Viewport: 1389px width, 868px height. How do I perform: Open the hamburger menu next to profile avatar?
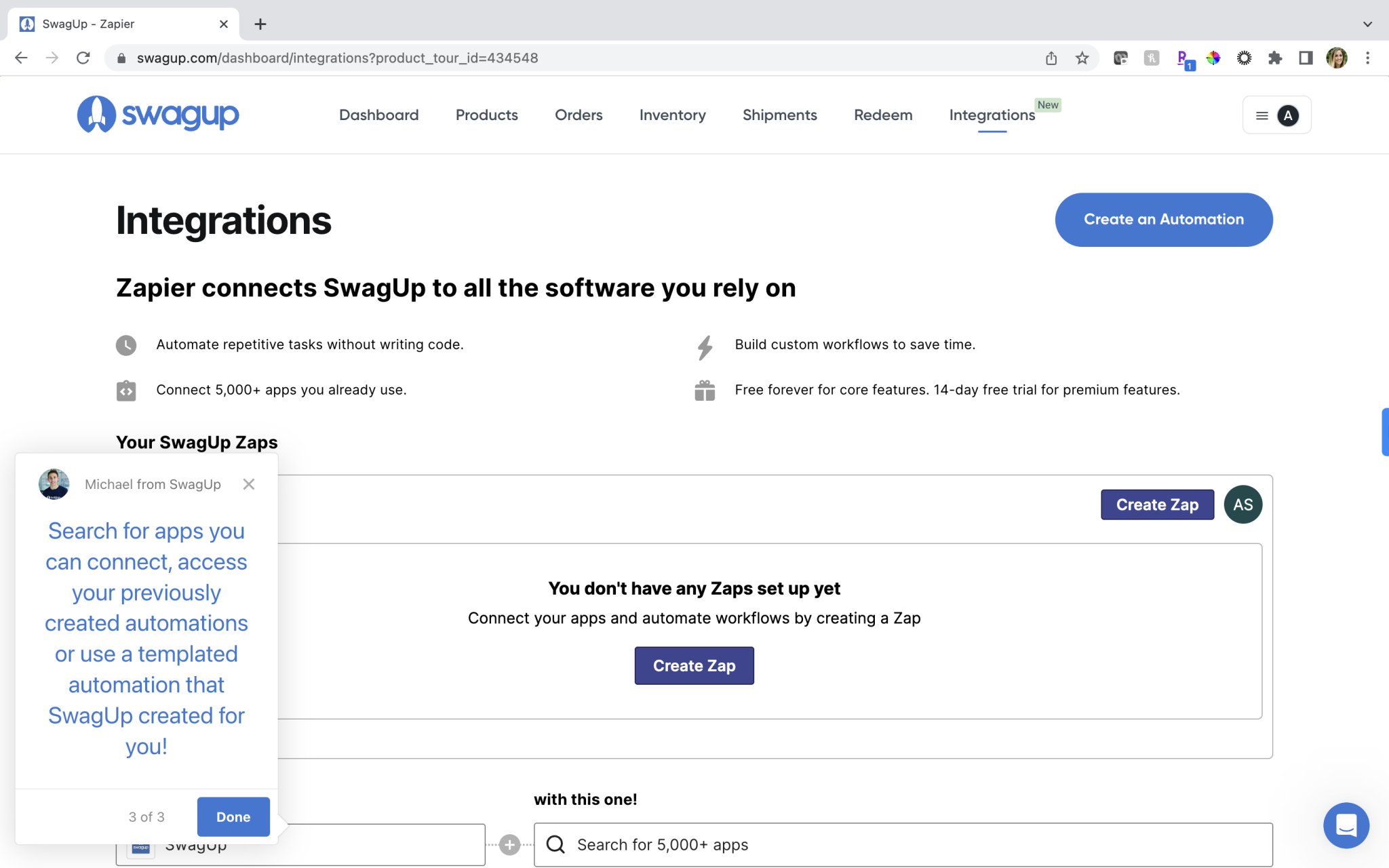pos(1261,115)
